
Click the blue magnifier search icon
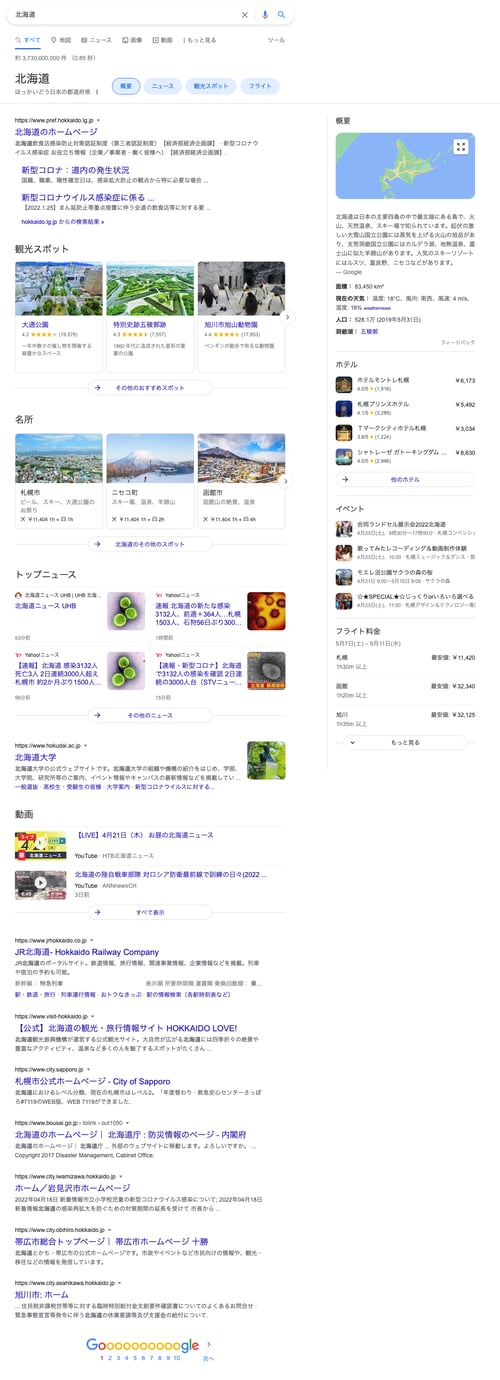[x=282, y=15]
